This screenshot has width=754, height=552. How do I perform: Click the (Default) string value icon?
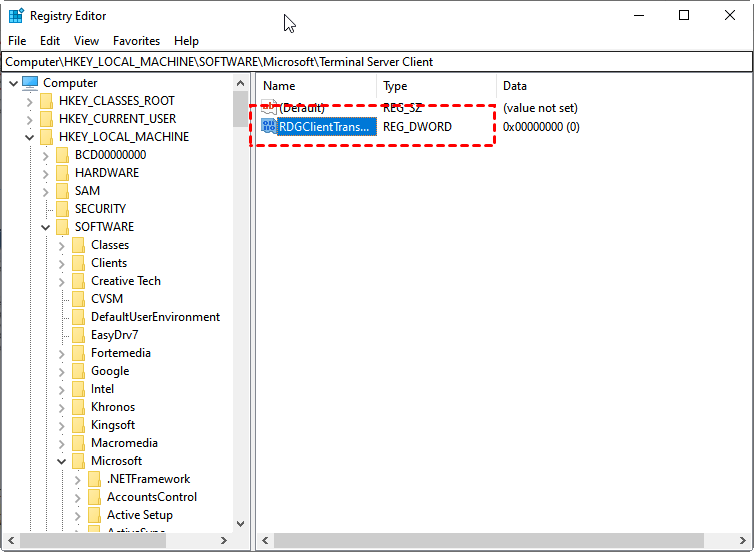(269, 108)
